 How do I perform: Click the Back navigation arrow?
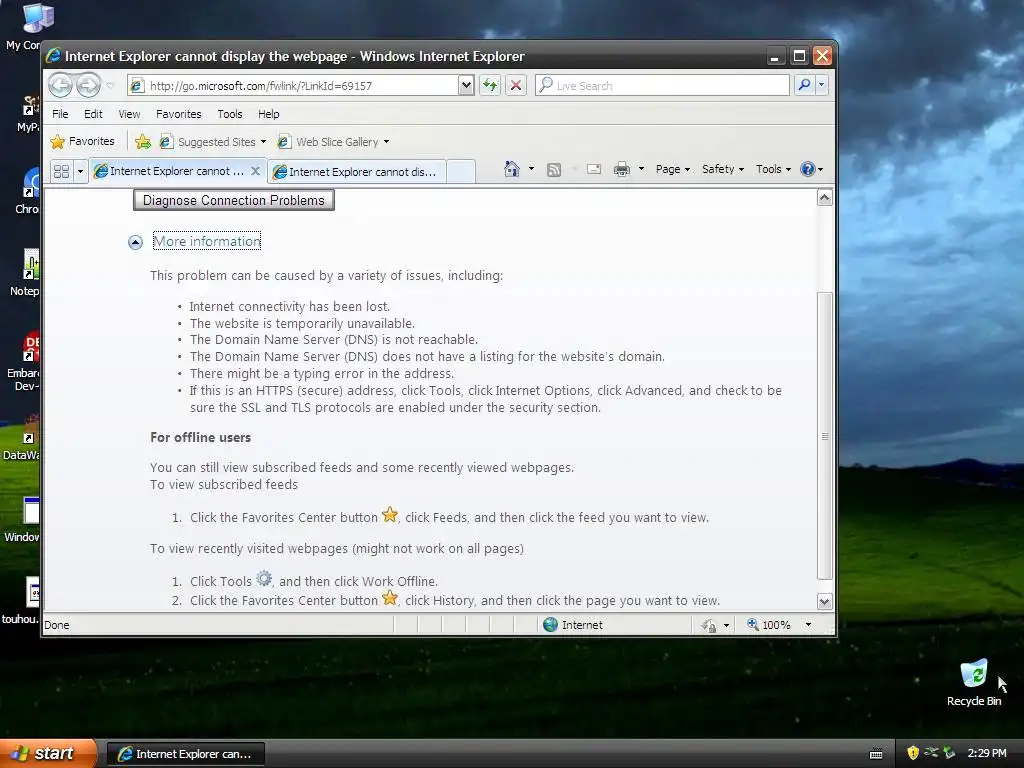[60, 85]
